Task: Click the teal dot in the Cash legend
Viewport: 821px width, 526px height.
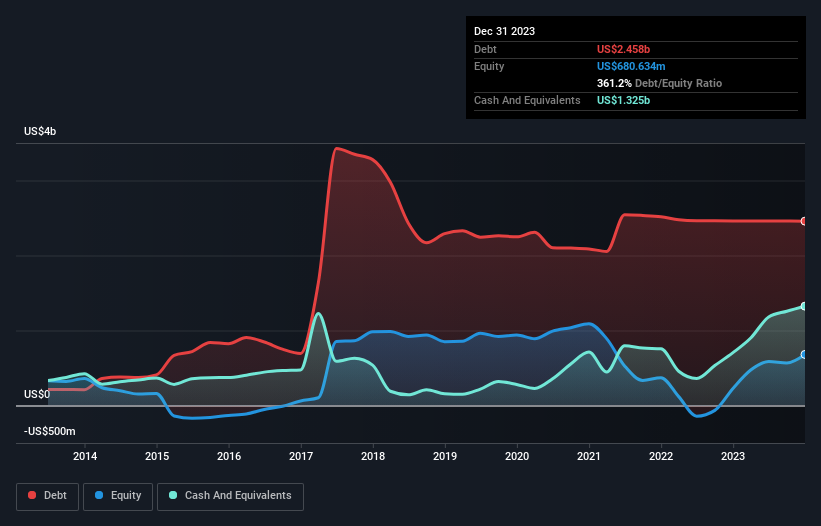Action: point(173,495)
